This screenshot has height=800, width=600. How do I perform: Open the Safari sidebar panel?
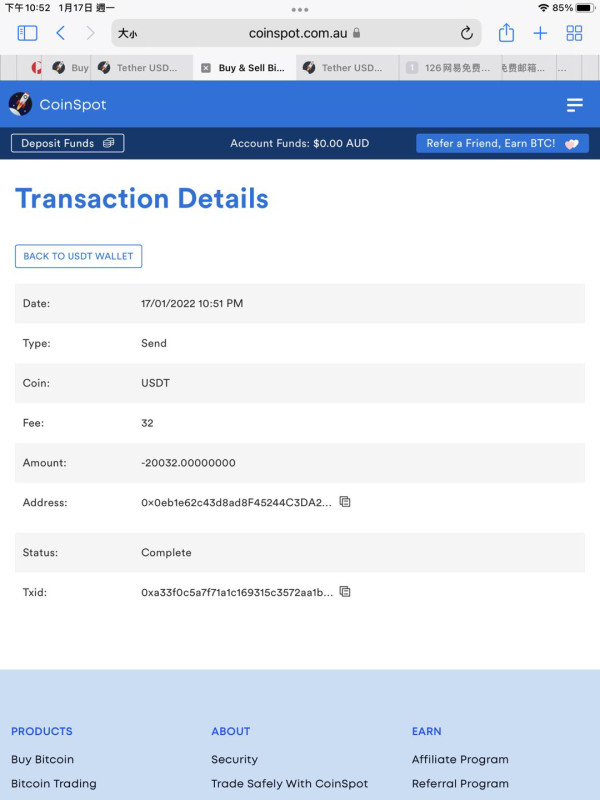coord(28,33)
